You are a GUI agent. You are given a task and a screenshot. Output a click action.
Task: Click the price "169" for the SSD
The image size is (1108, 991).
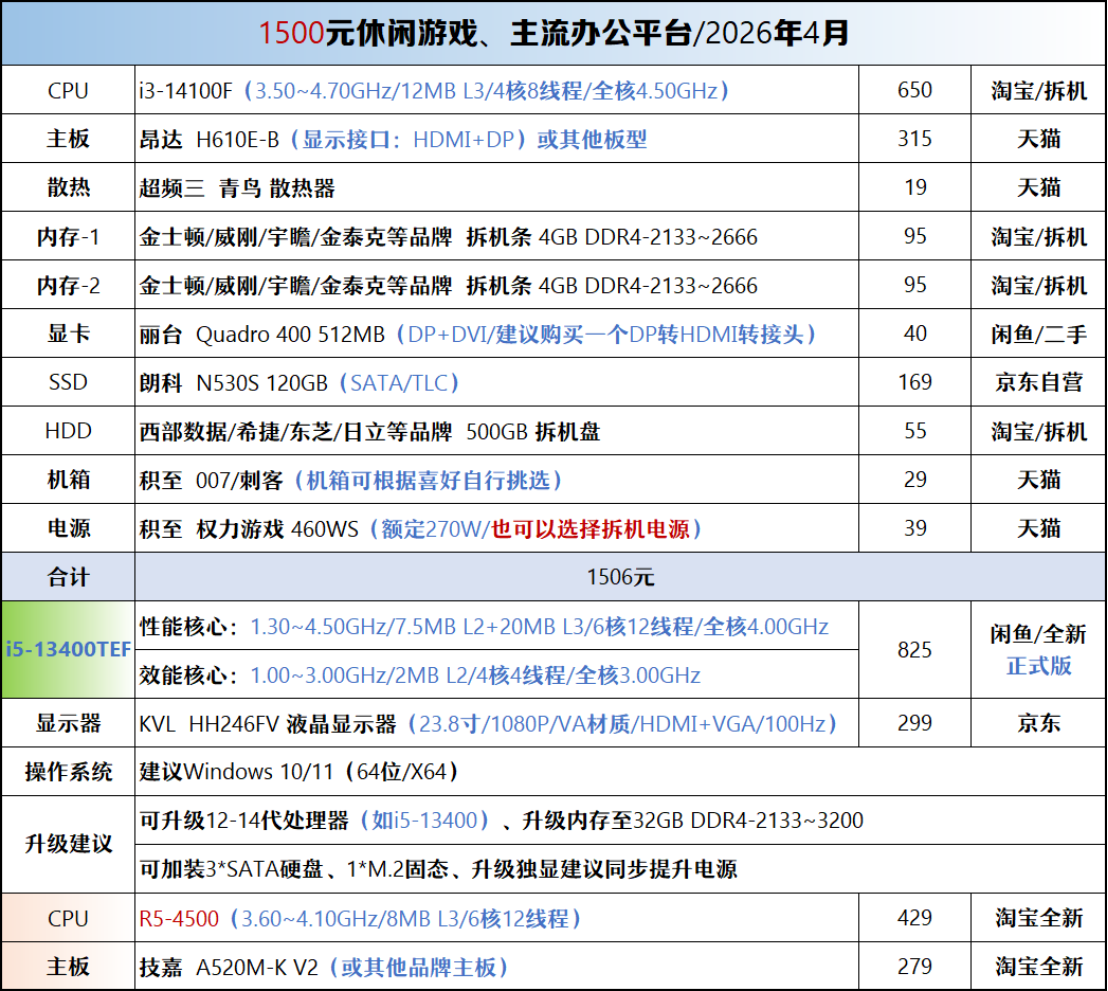coord(914,382)
